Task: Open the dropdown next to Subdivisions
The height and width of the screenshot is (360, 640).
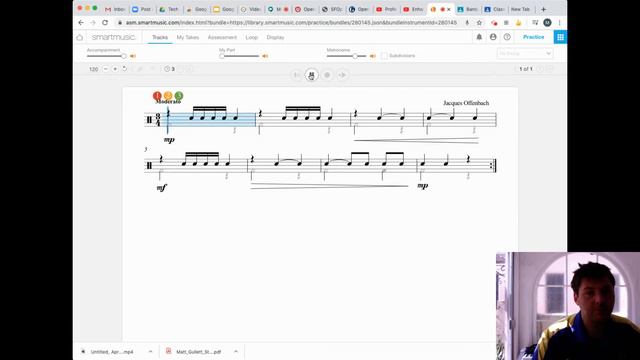Action: tap(524, 53)
